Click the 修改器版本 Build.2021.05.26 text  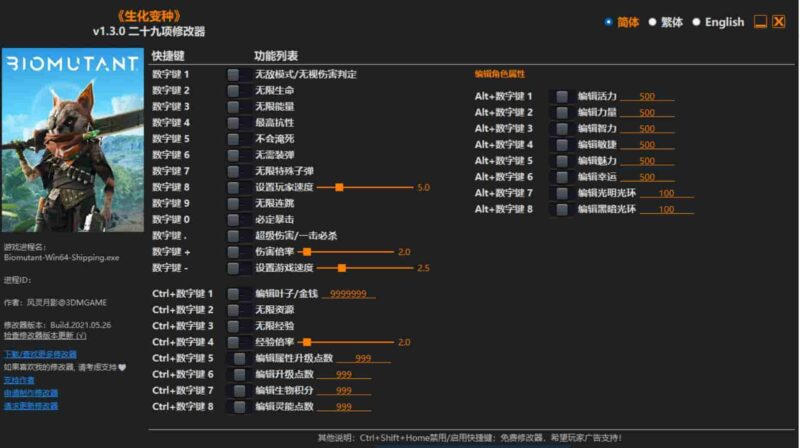click(57, 325)
